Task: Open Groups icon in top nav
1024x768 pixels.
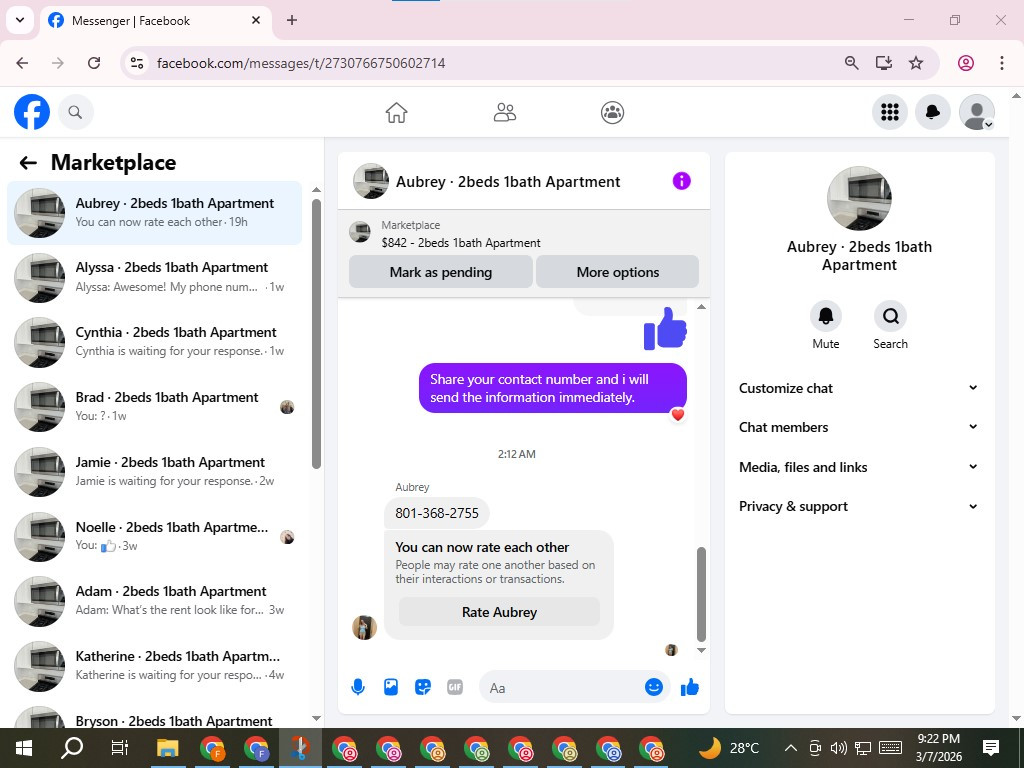Action: pos(612,112)
